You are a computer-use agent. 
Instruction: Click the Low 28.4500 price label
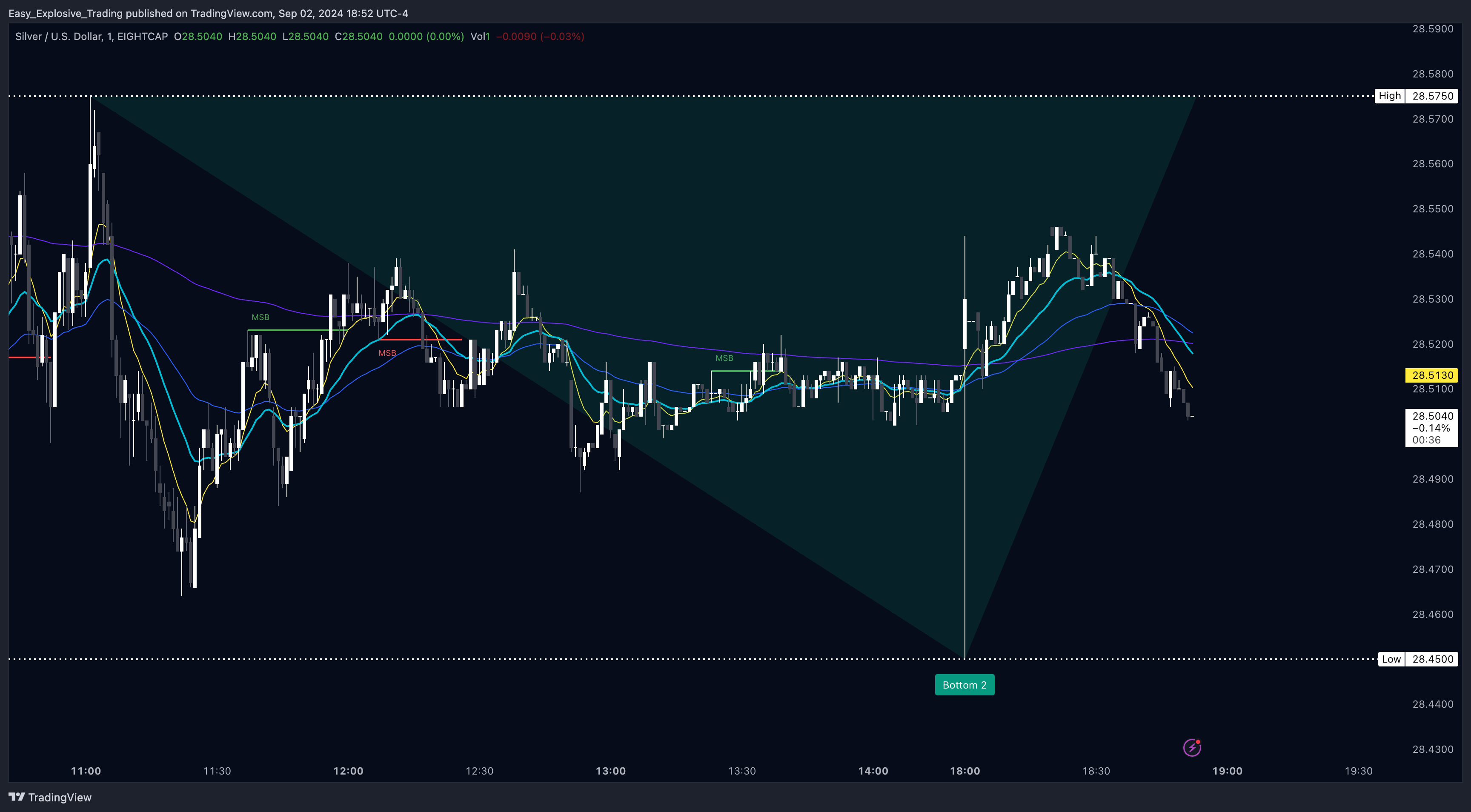[x=1417, y=659]
